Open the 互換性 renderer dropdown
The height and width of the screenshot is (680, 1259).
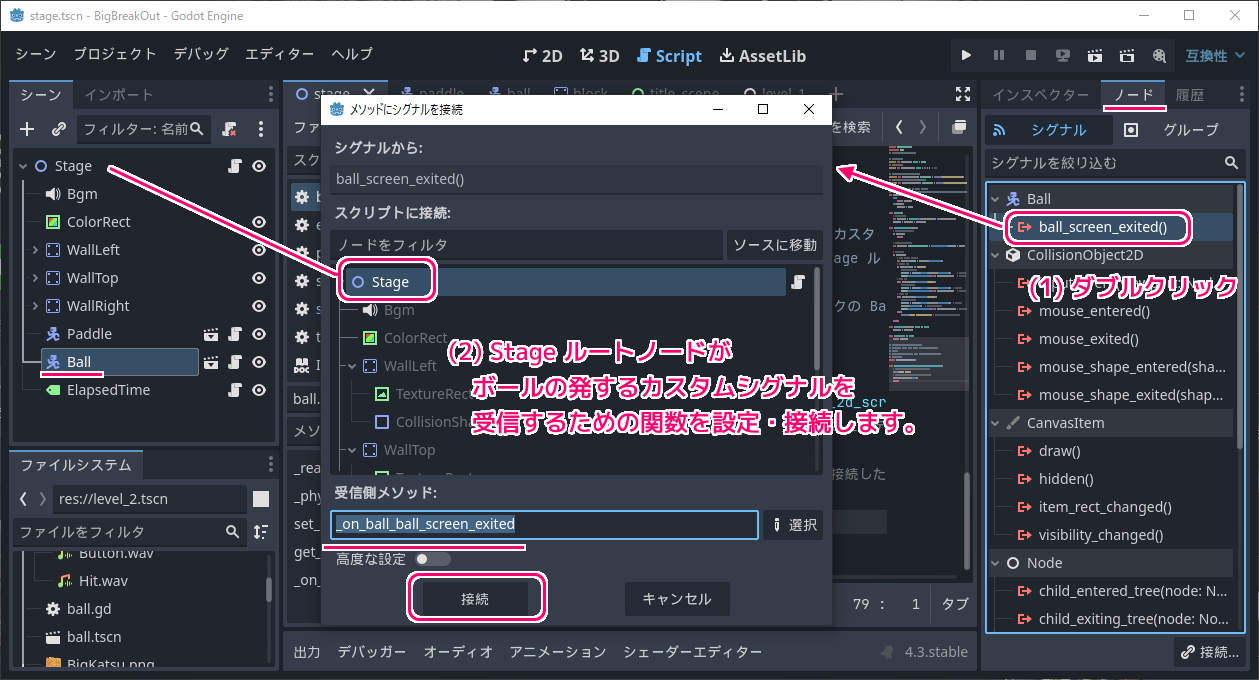pos(1213,56)
